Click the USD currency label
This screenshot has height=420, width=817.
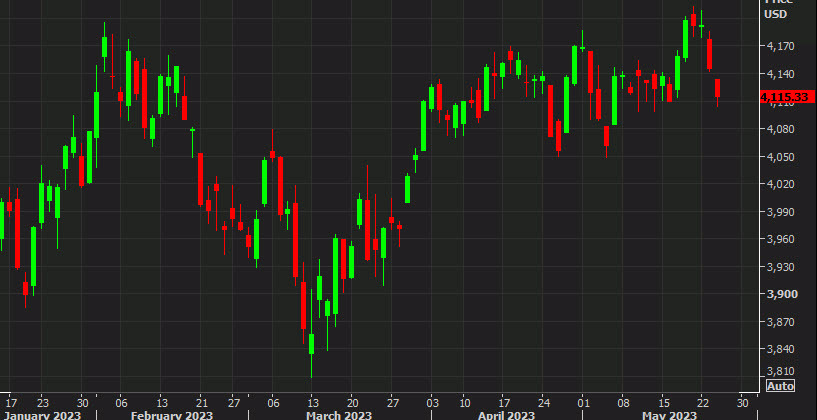tap(775, 15)
